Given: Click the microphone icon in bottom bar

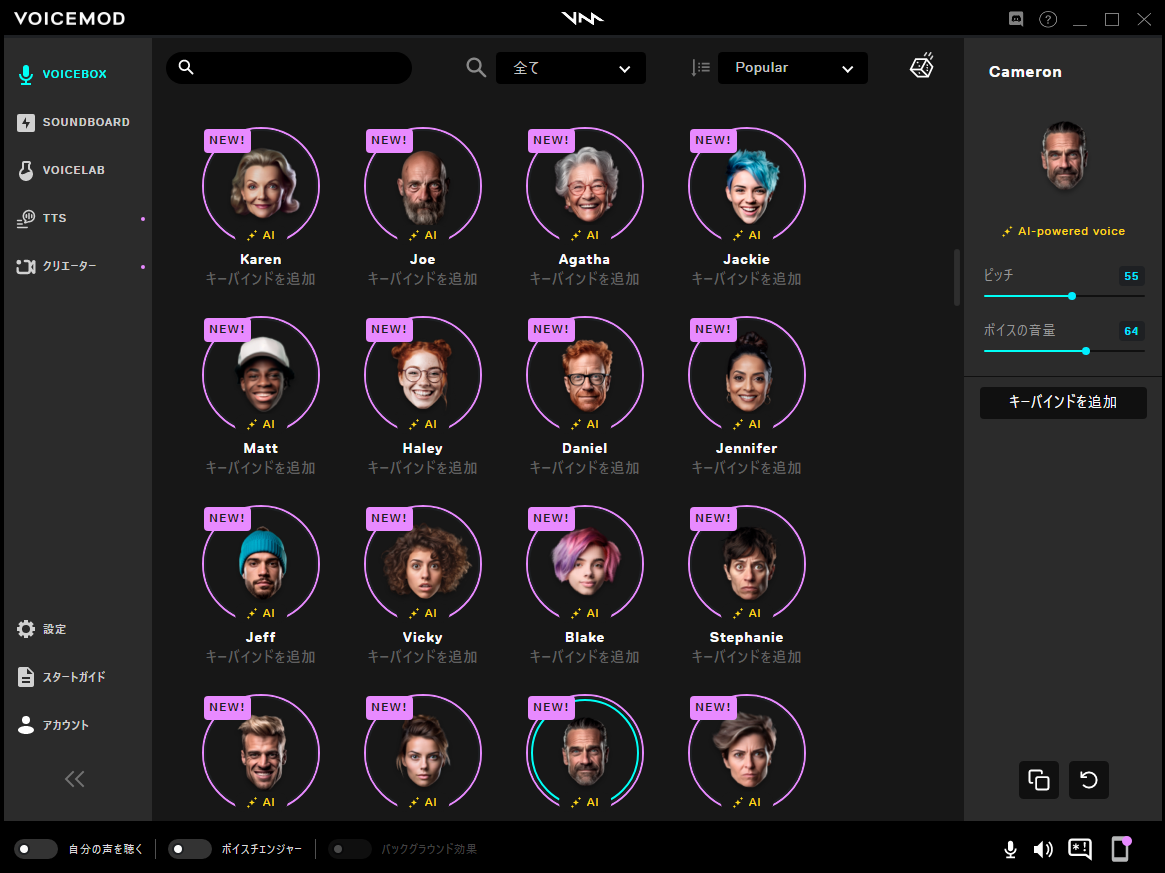Looking at the screenshot, I should [x=1010, y=849].
